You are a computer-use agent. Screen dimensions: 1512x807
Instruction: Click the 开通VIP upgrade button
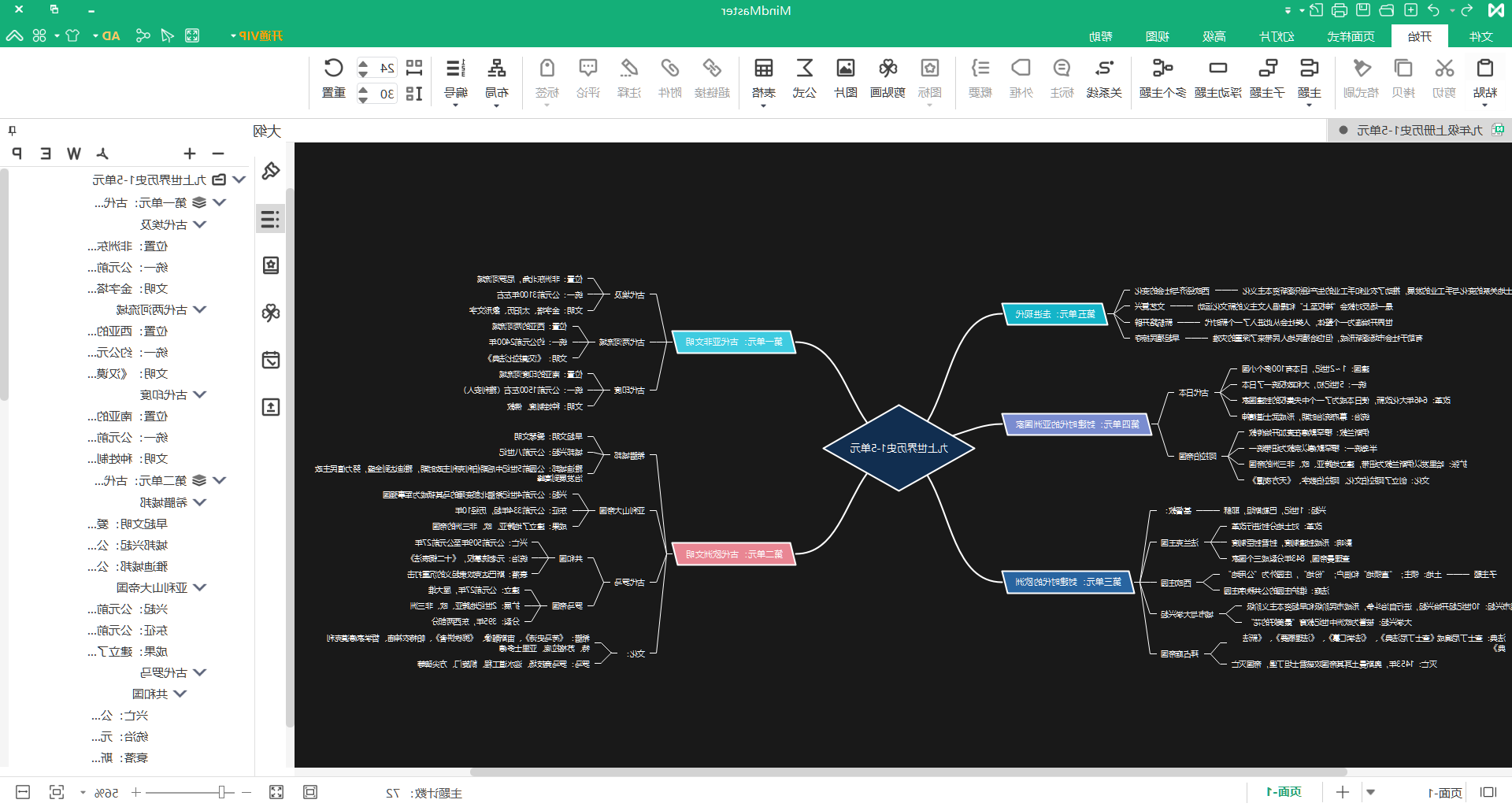(256, 36)
